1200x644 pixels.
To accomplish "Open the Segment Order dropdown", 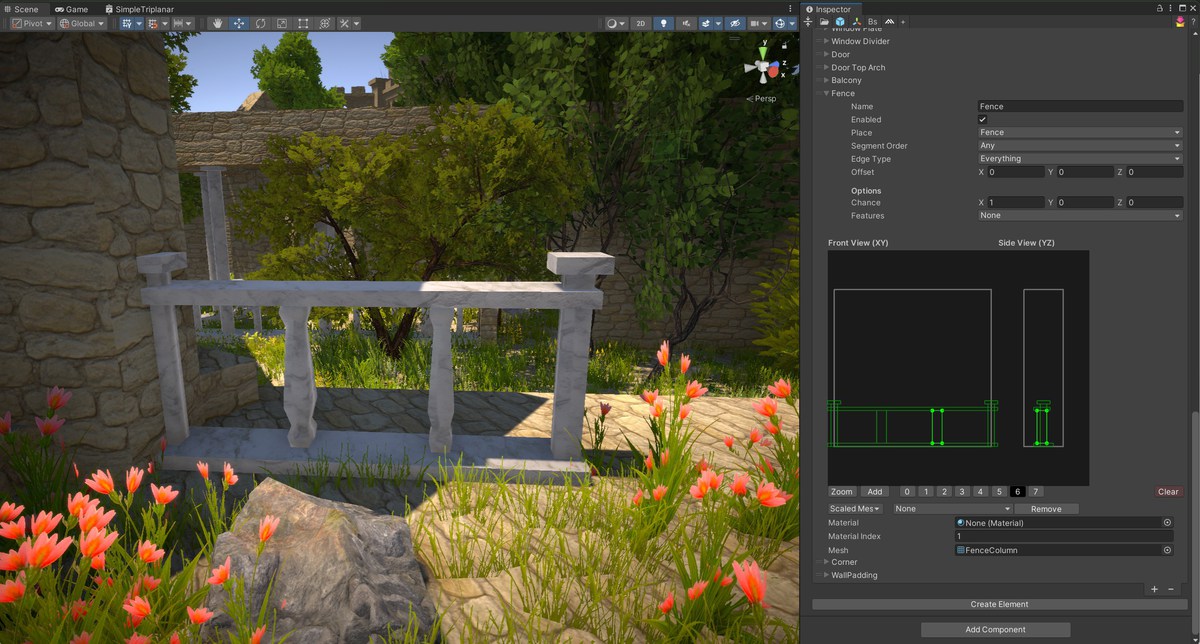I will (x=1080, y=146).
